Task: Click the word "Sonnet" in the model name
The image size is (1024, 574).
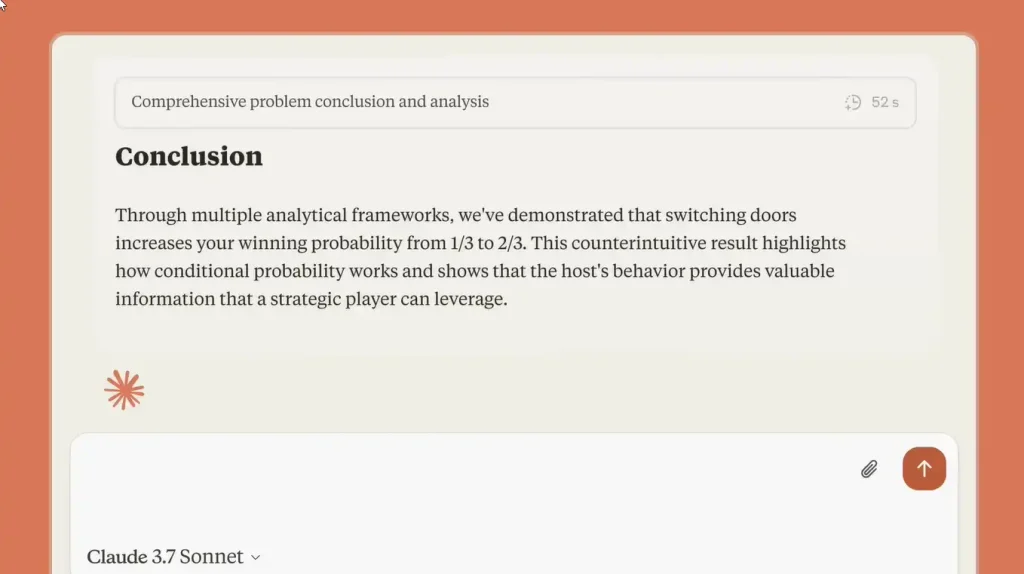Action: pos(211,557)
